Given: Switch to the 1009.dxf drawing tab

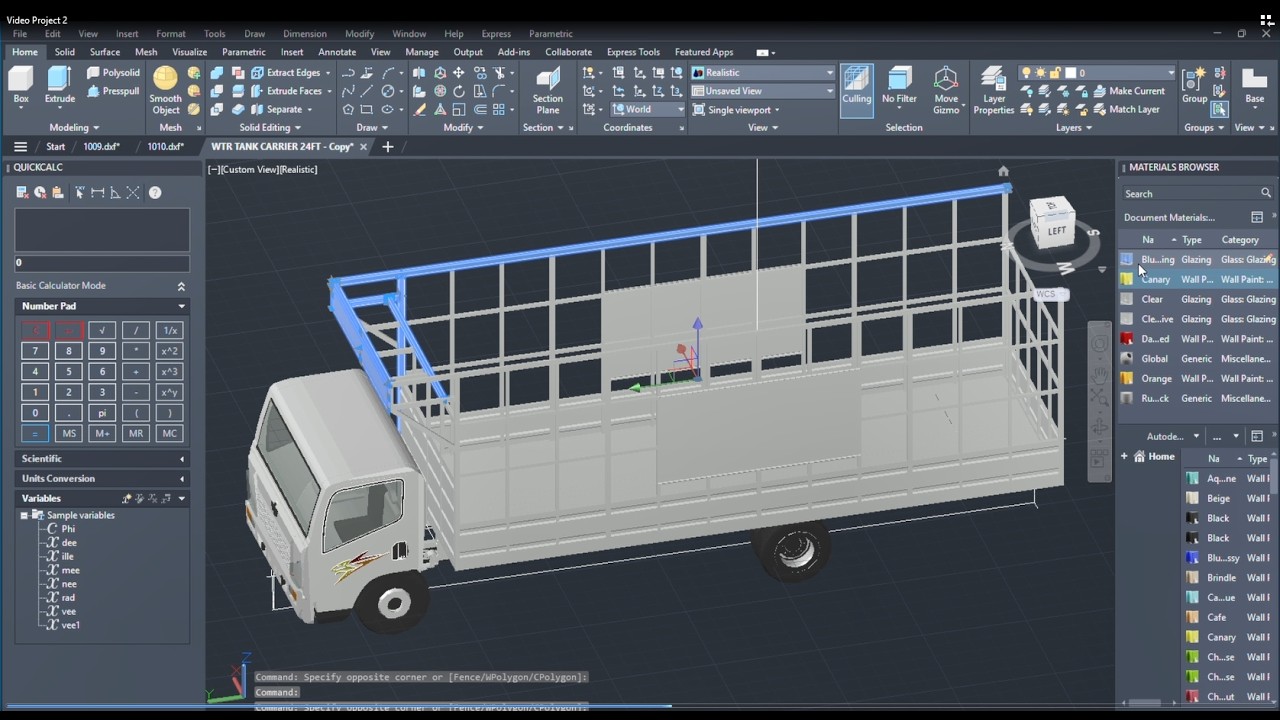Looking at the screenshot, I should pyautogui.click(x=101, y=146).
